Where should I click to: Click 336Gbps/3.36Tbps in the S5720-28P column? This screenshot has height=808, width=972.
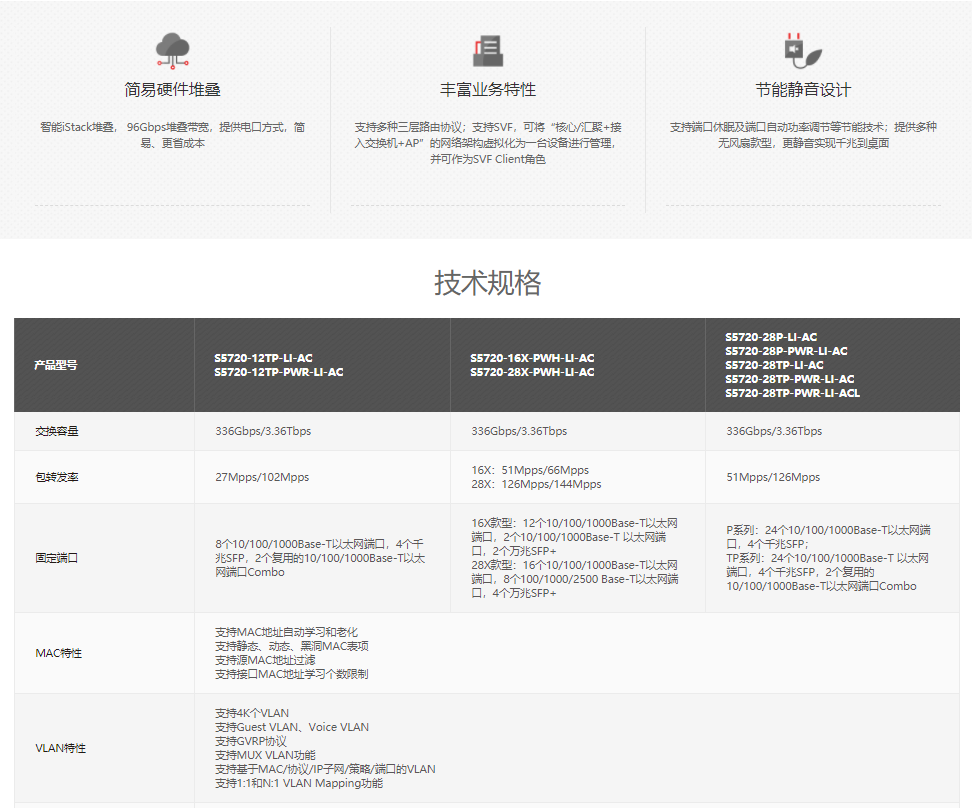774,431
